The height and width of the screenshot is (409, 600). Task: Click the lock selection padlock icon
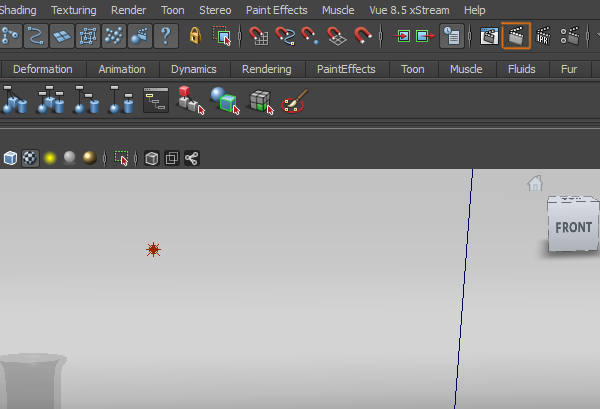click(194, 37)
